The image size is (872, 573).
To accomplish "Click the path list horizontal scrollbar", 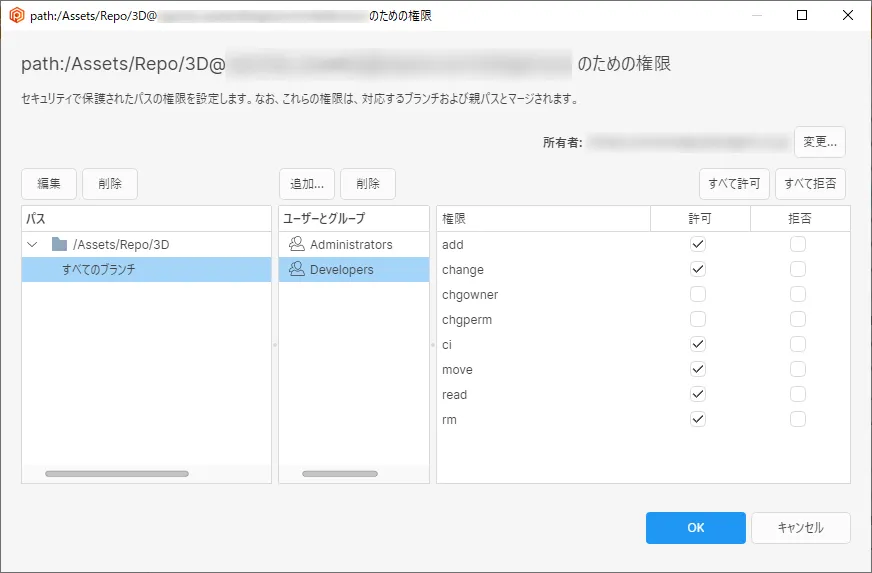I will pyautogui.click(x=117, y=474).
